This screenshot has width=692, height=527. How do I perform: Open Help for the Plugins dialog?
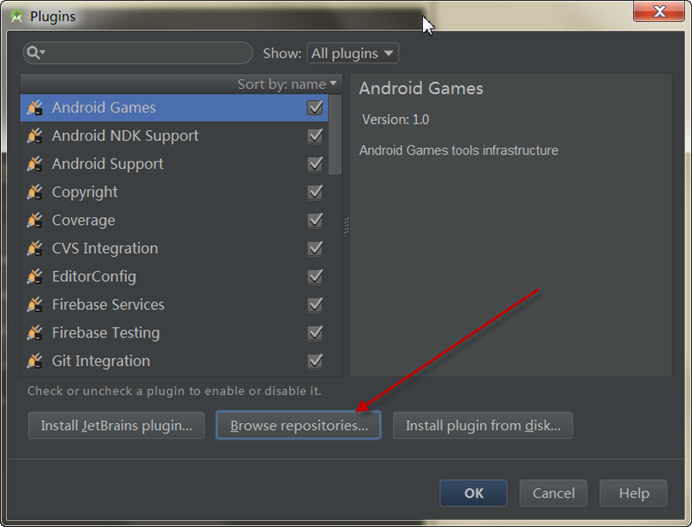click(x=633, y=493)
